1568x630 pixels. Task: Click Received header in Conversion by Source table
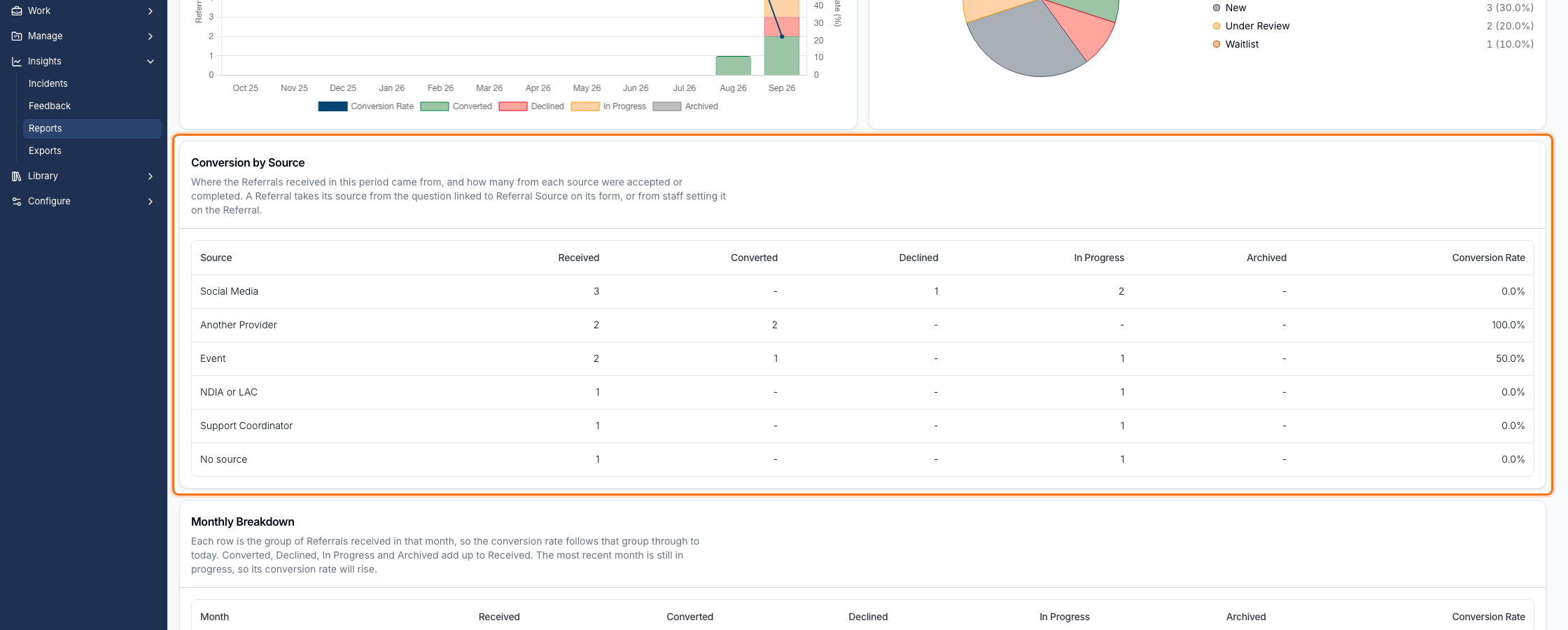point(578,258)
